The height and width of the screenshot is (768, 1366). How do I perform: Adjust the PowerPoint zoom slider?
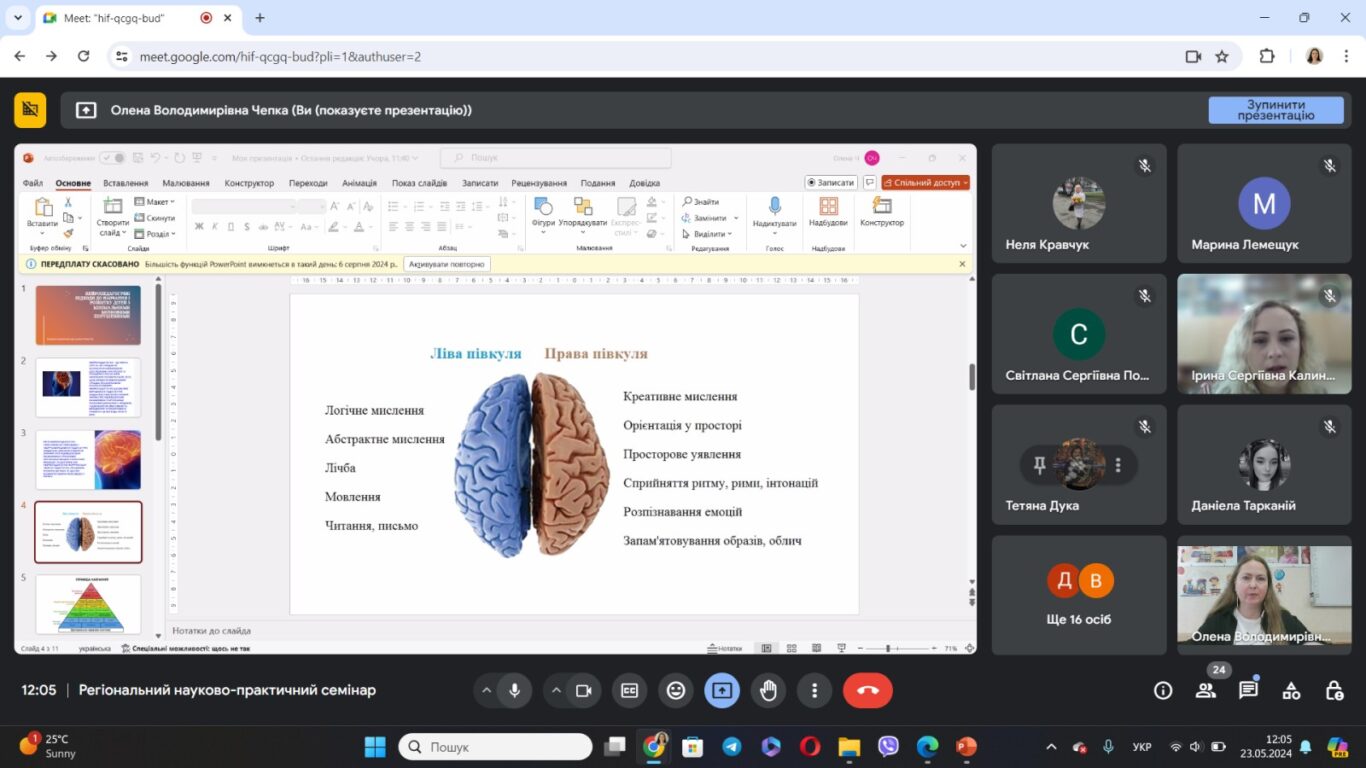pyautogui.click(x=888, y=648)
